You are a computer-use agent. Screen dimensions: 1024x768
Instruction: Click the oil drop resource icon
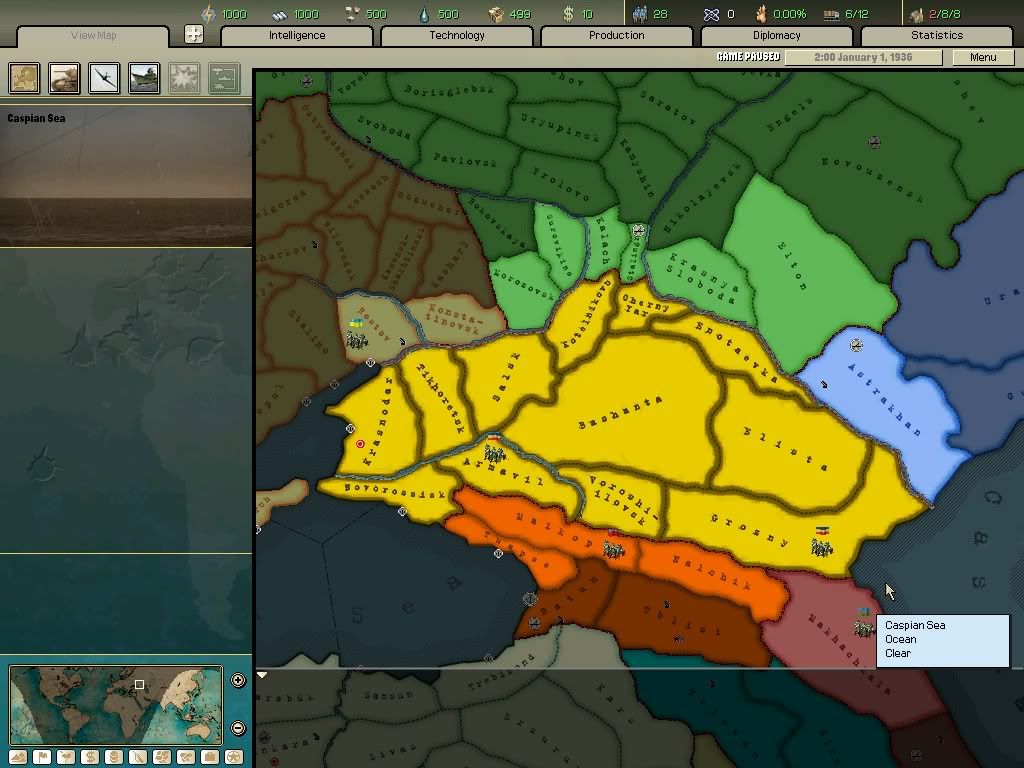[x=424, y=14]
